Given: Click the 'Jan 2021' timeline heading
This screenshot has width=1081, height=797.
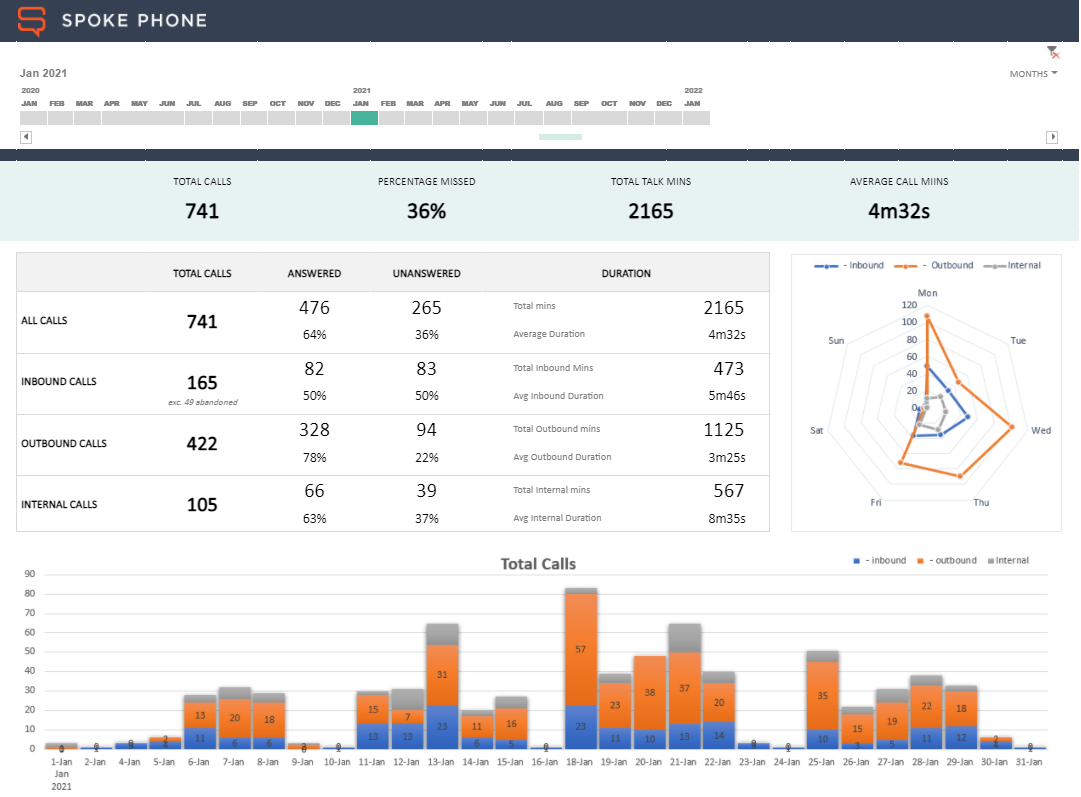Looking at the screenshot, I should pos(43,73).
